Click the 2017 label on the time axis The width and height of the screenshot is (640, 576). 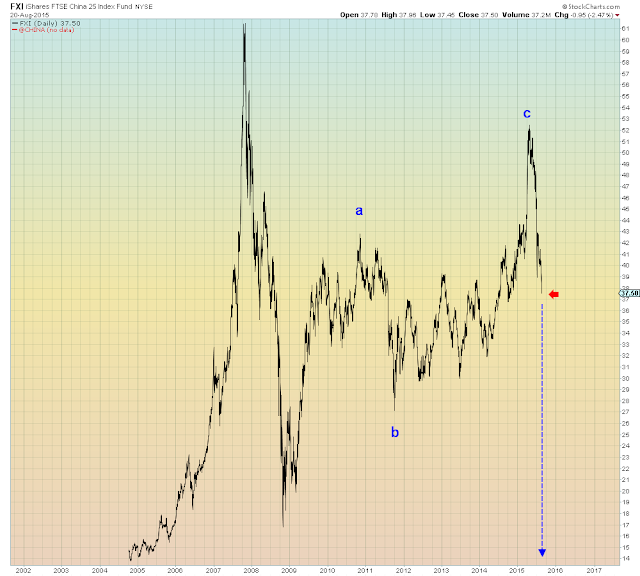593,570
